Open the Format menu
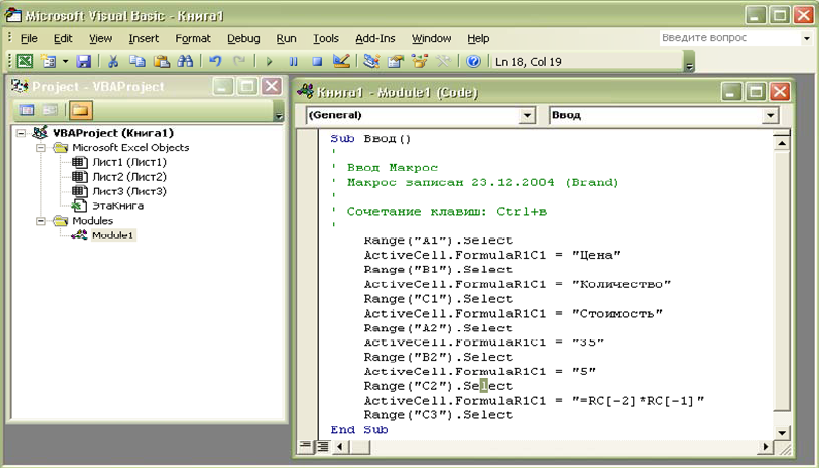 [x=193, y=38]
